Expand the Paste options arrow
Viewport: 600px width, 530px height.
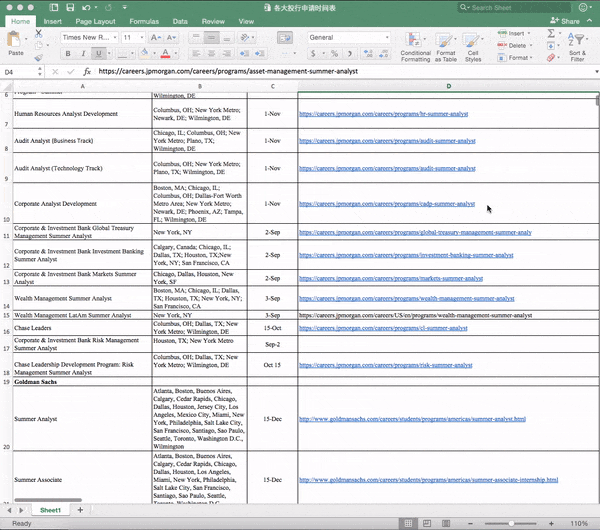[x=26, y=39]
